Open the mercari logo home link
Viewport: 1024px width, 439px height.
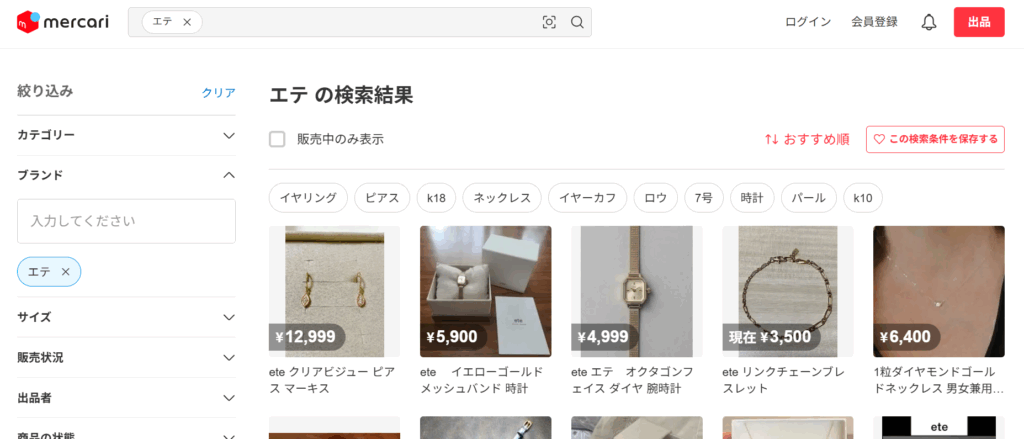[x=63, y=22]
